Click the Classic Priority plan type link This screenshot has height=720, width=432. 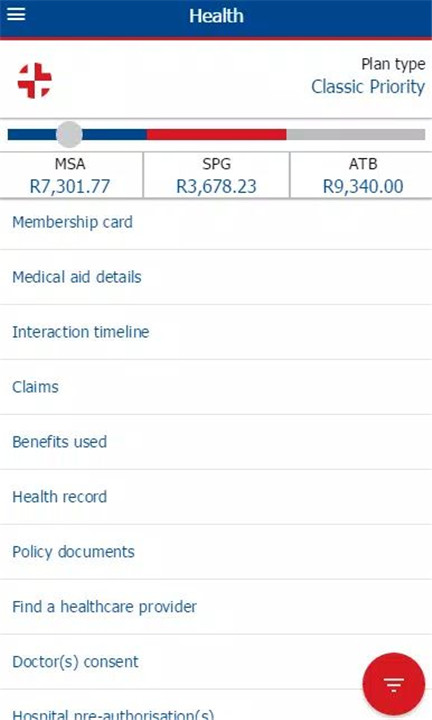368,87
